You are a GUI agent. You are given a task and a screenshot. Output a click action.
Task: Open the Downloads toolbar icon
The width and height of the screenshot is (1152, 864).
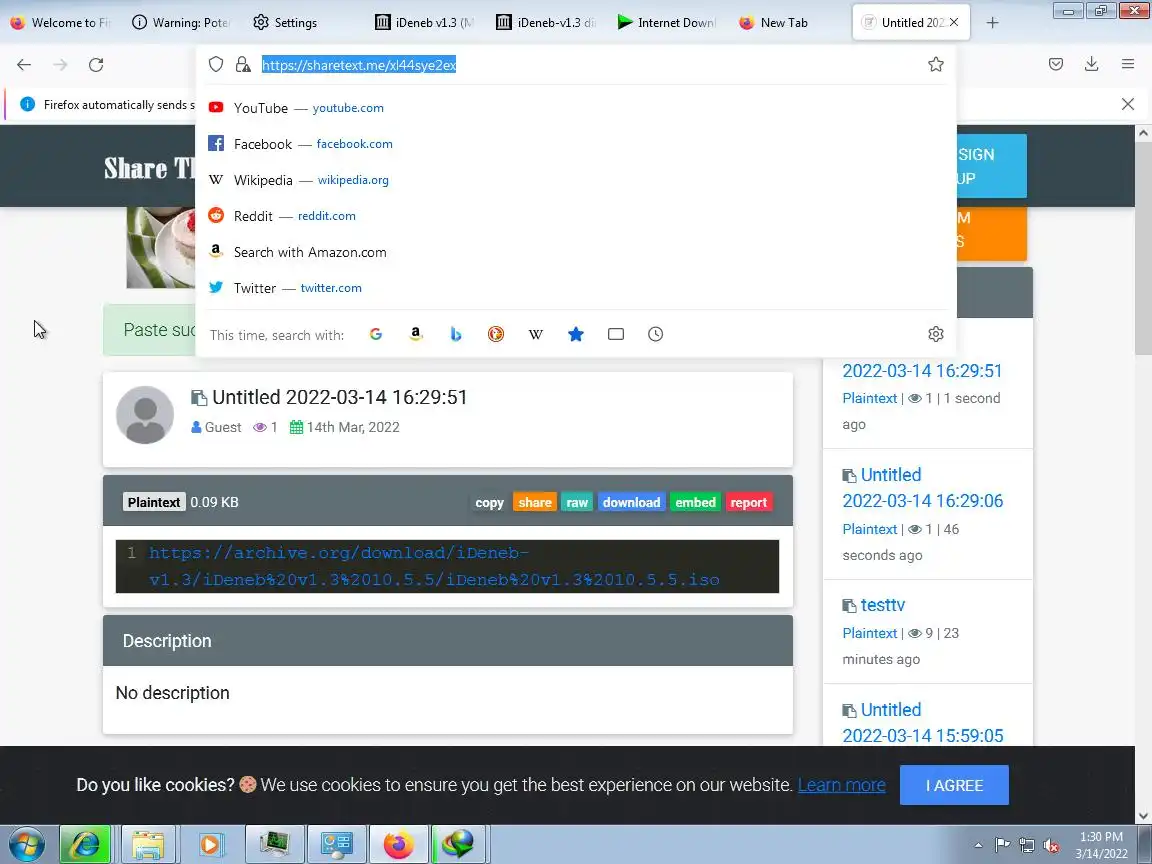(x=1092, y=65)
